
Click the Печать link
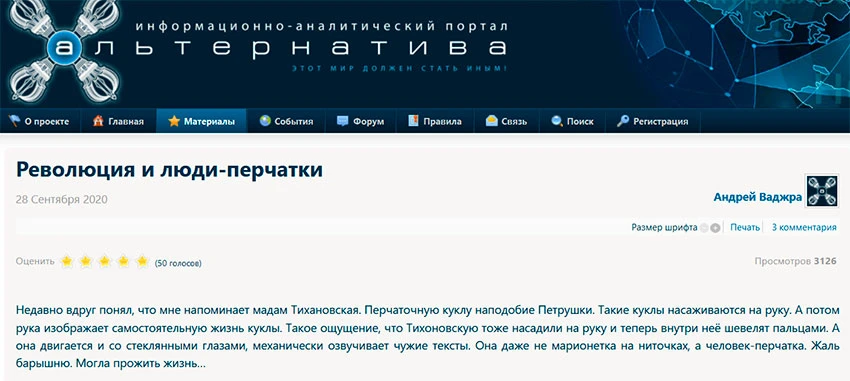pyautogui.click(x=745, y=228)
